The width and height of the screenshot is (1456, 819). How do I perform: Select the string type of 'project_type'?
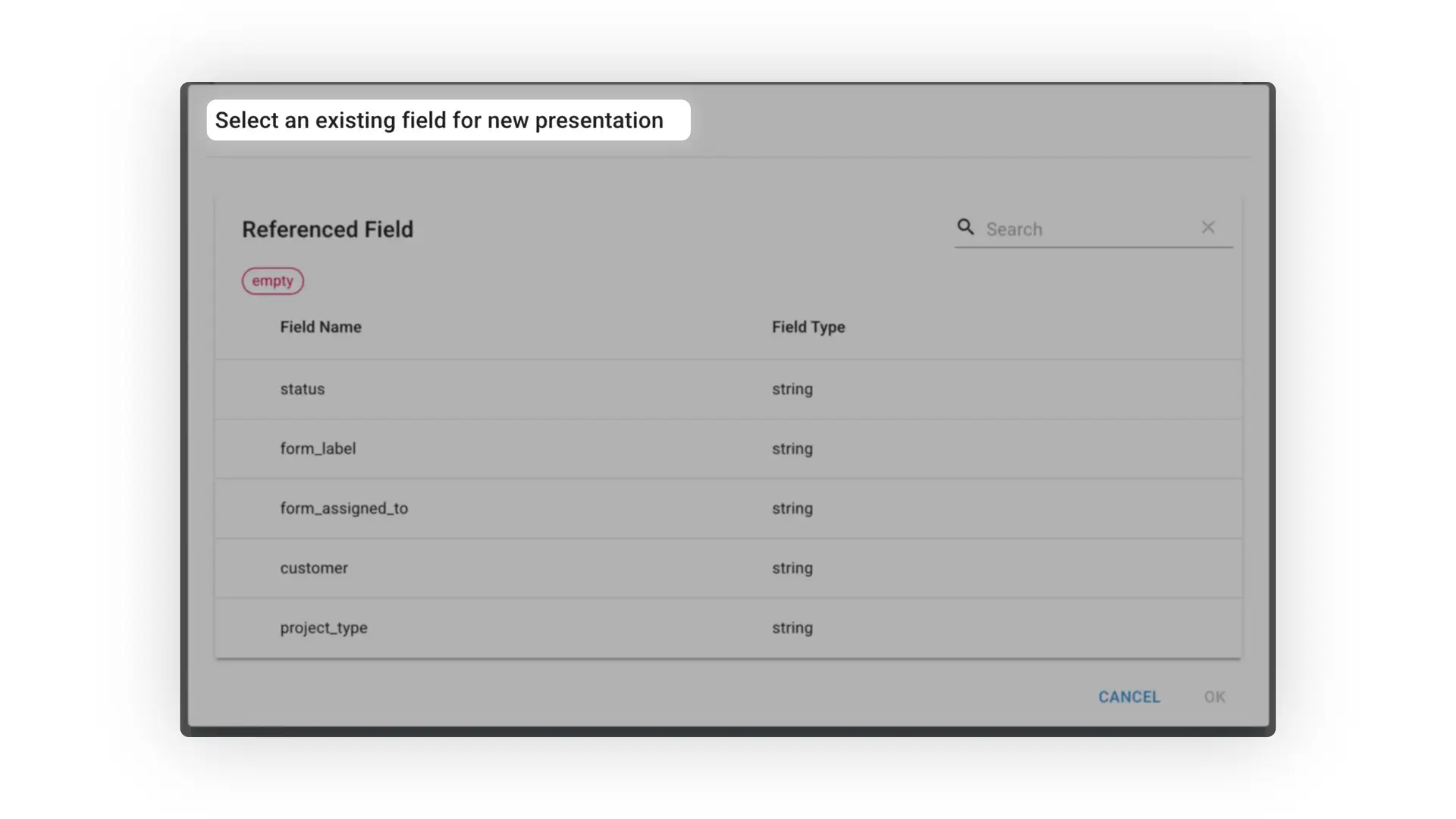(792, 628)
